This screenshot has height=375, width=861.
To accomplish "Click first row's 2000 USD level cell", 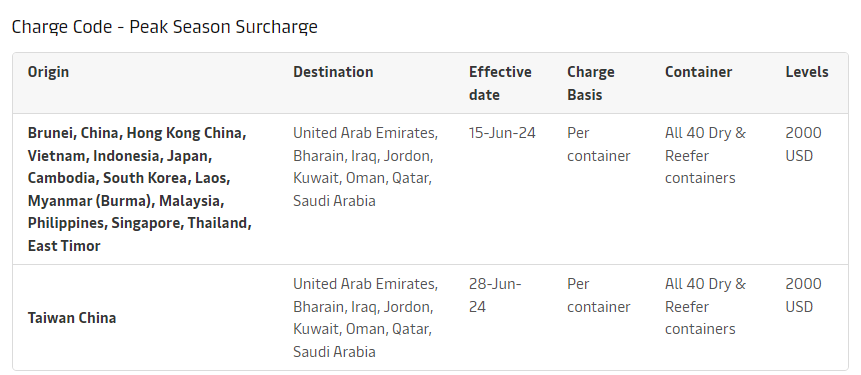I will 803,144.
